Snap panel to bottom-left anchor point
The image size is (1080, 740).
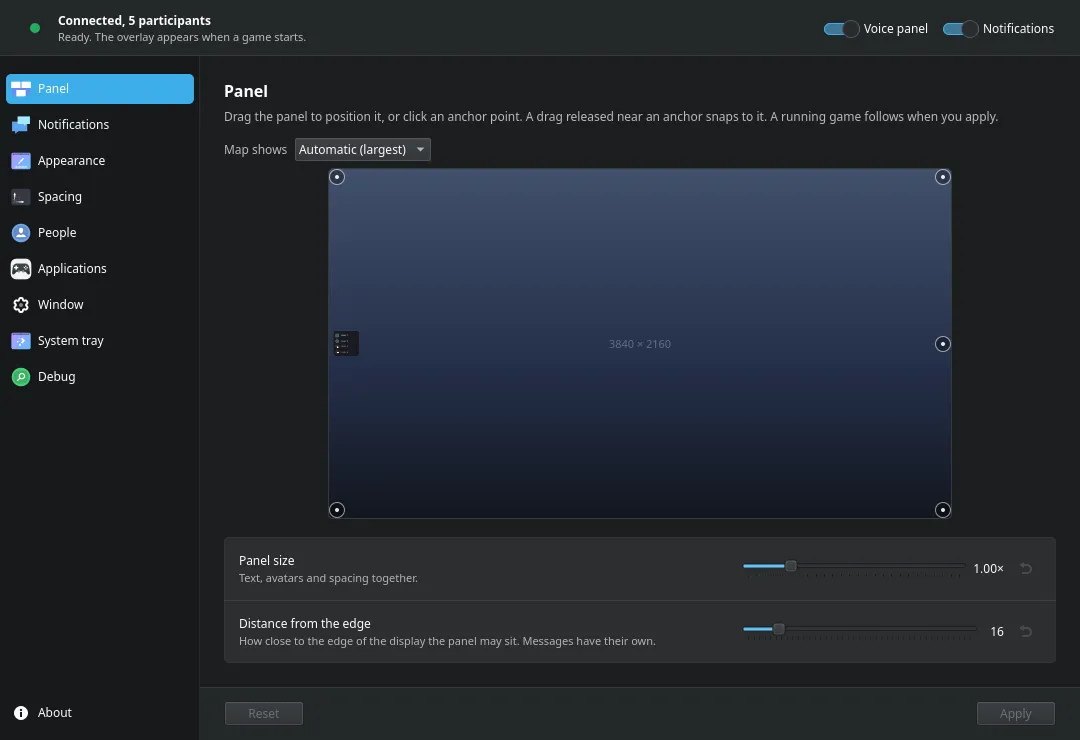[337, 510]
